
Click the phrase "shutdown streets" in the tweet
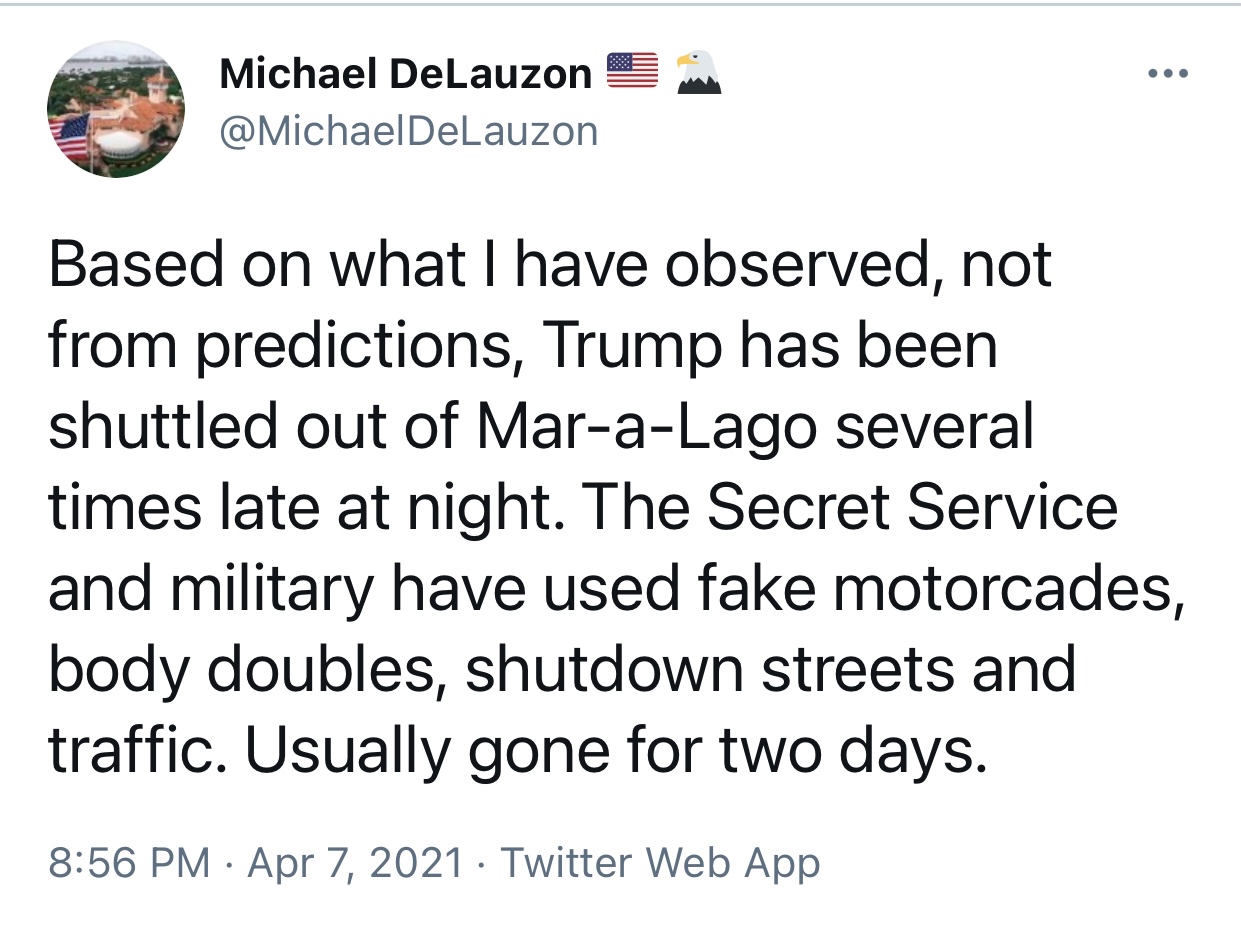pyautogui.click(x=705, y=670)
